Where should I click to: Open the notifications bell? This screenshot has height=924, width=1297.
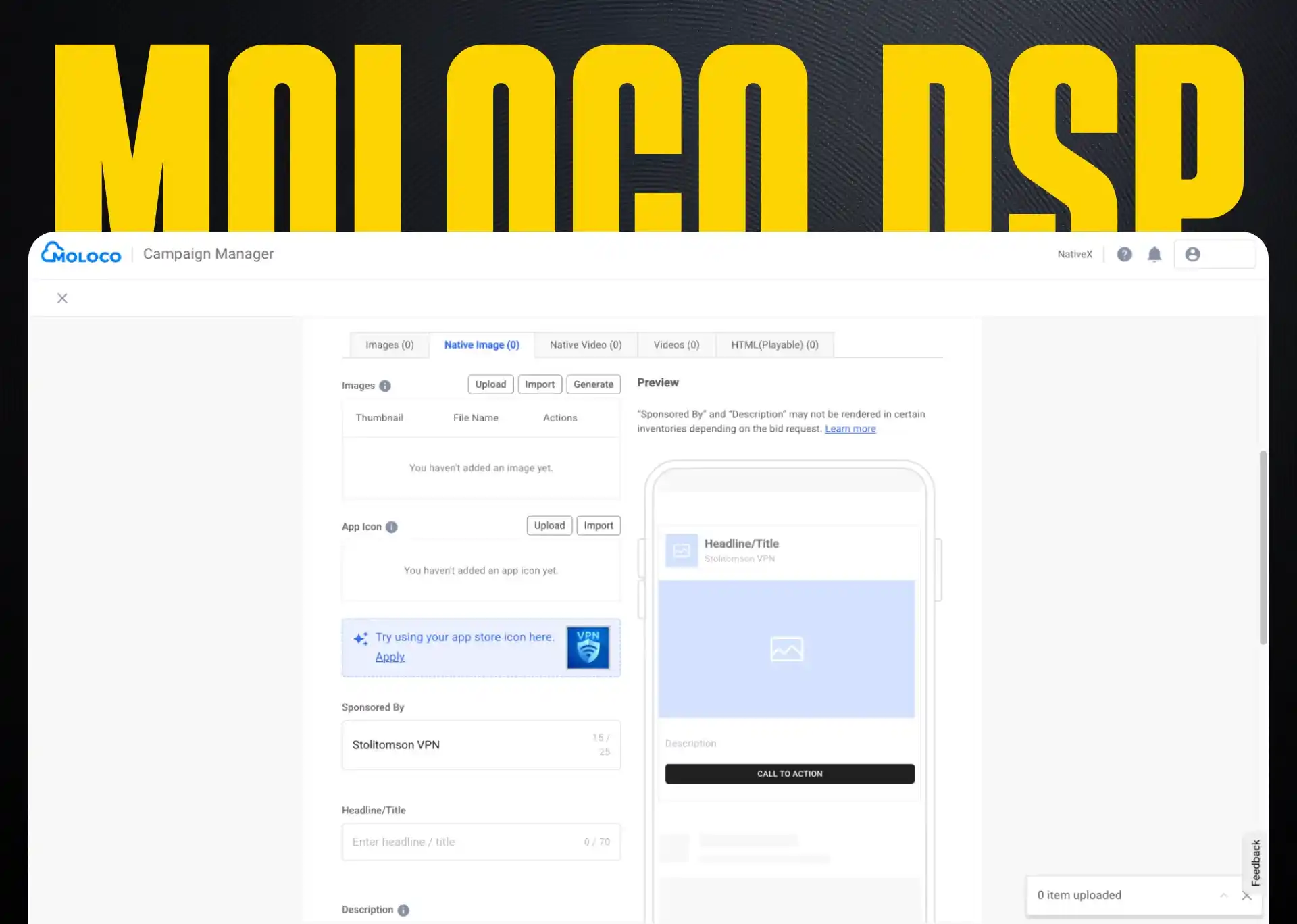(x=1154, y=254)
